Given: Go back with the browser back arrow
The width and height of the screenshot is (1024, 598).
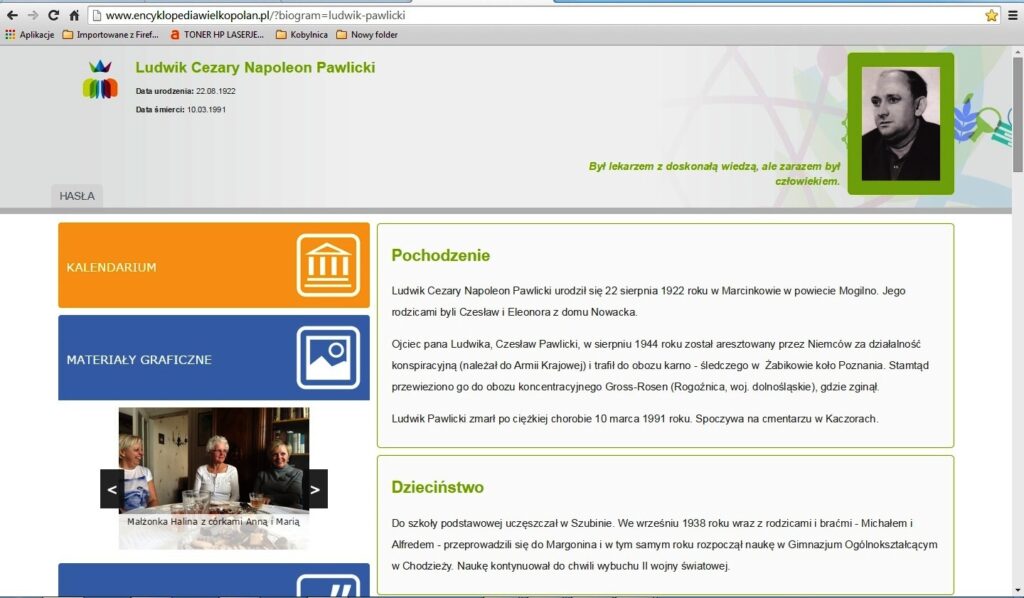Looking at the screenshot, I should 12,15.
